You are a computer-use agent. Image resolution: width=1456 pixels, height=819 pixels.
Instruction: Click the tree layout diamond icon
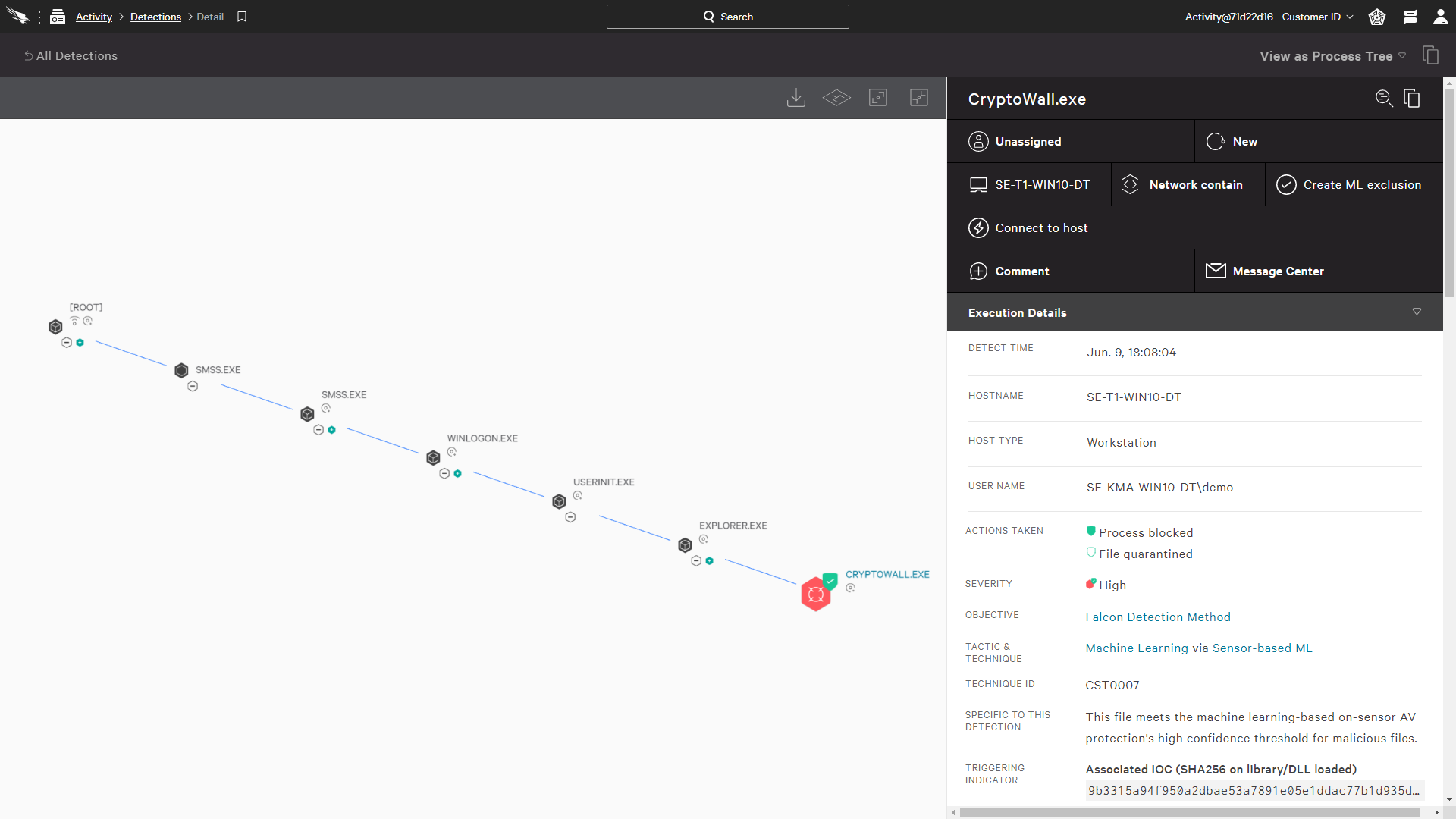pos(836,98)
